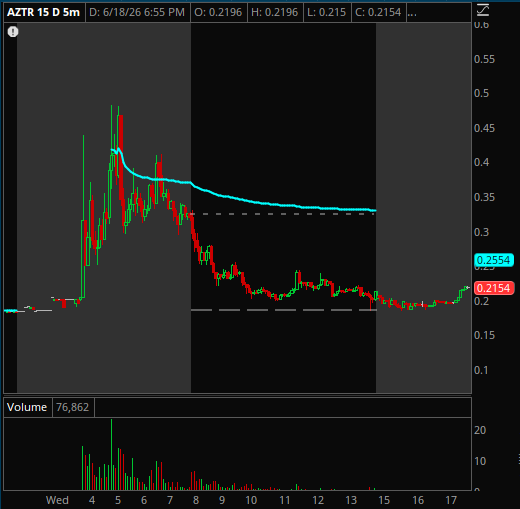
Task: Click the AZTR 15 D 5m symbol label
Action: click(x=43, y=12)
